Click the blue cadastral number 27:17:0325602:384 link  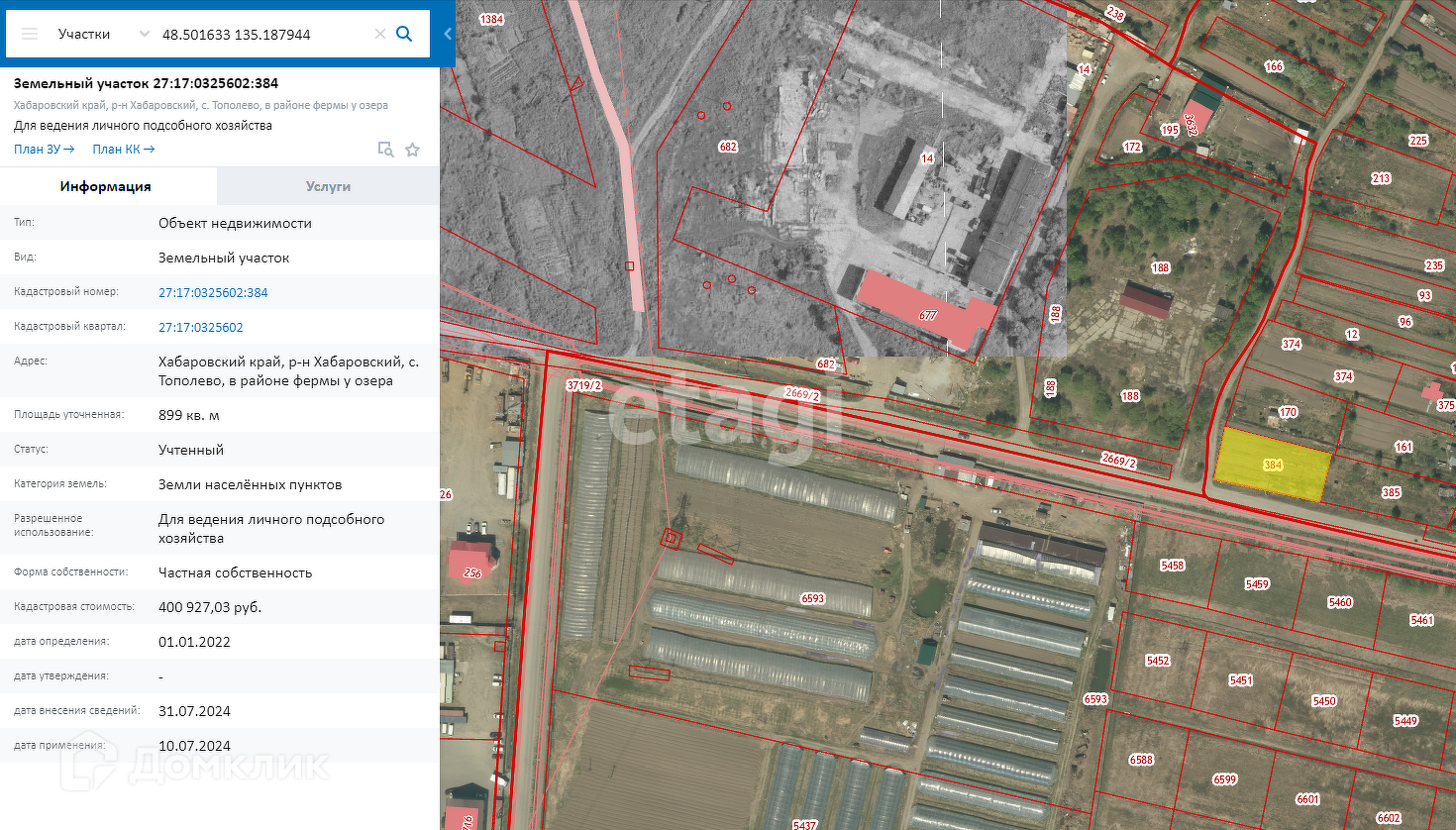tap(213, 292)
